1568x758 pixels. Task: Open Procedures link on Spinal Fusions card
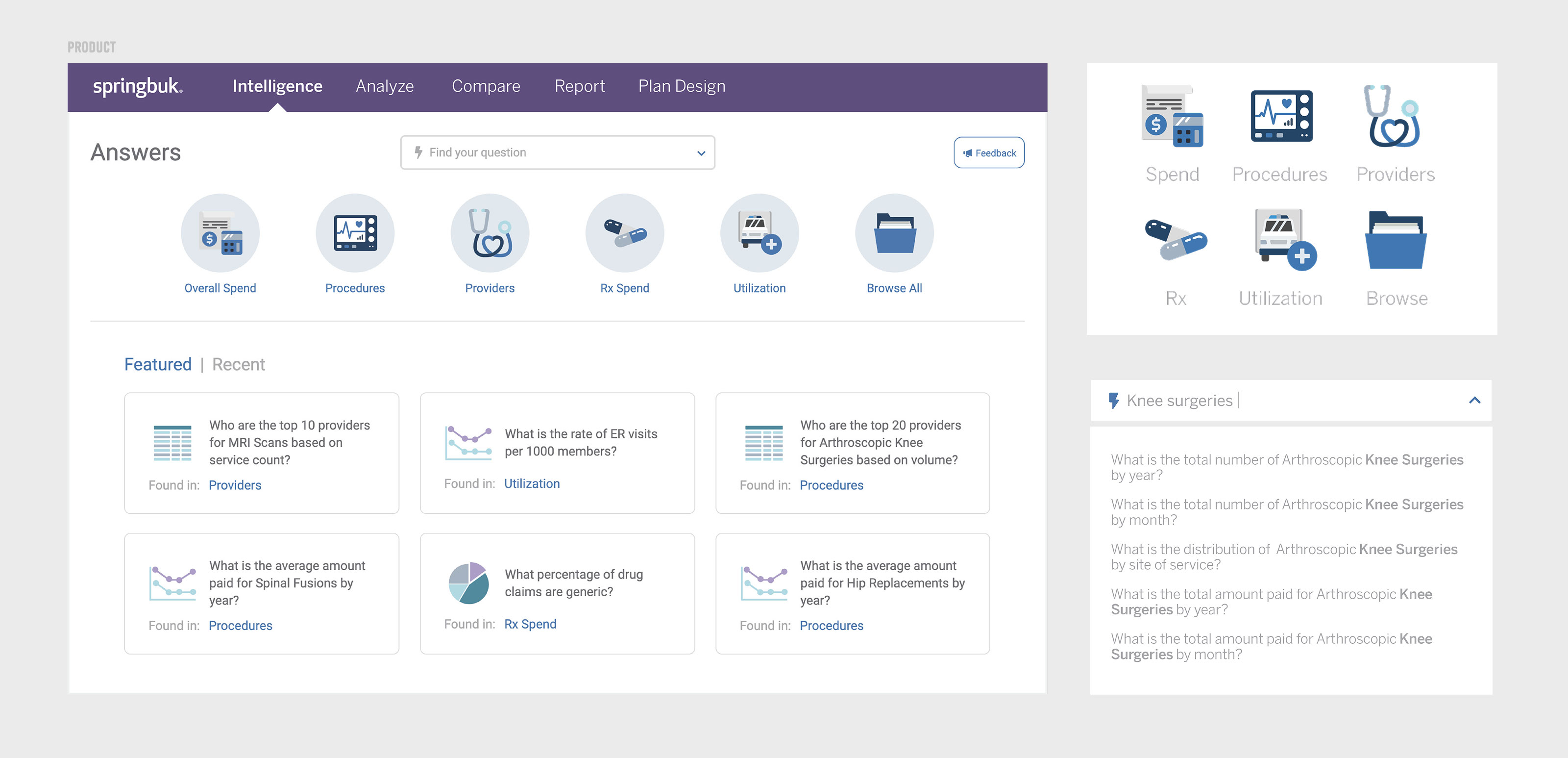(241, 625)
